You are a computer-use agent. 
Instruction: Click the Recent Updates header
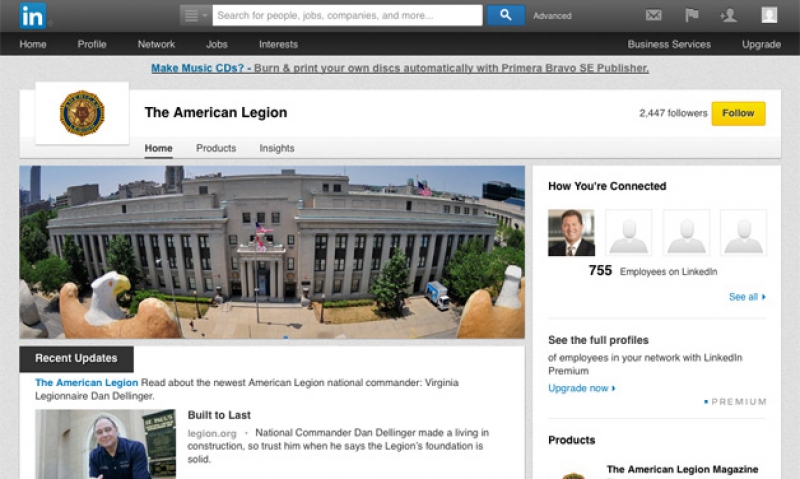pos(77,359)
